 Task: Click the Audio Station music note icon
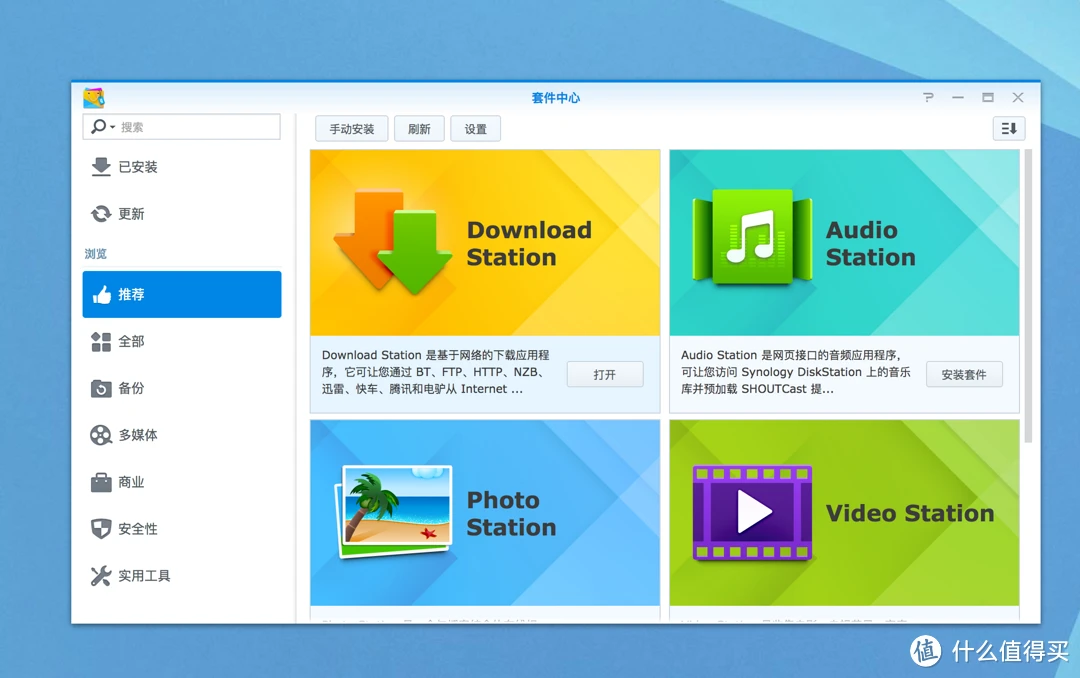tap(752, 236)
